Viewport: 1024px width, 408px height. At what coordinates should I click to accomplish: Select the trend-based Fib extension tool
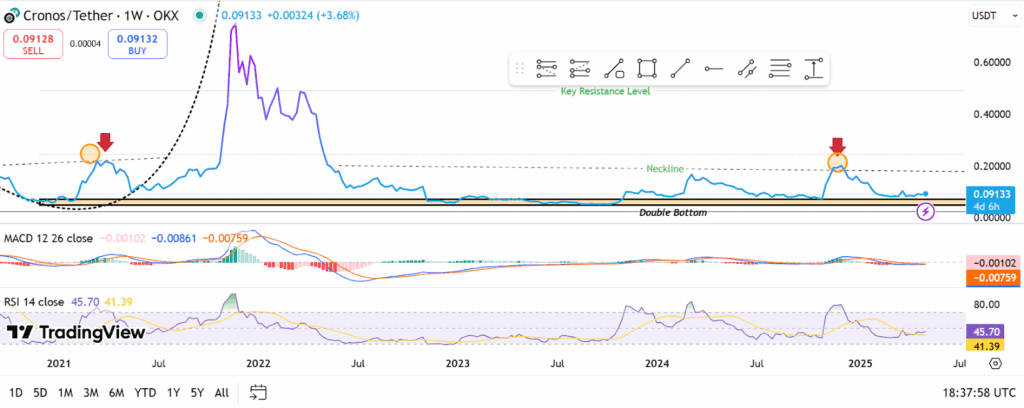pos(579,69)
